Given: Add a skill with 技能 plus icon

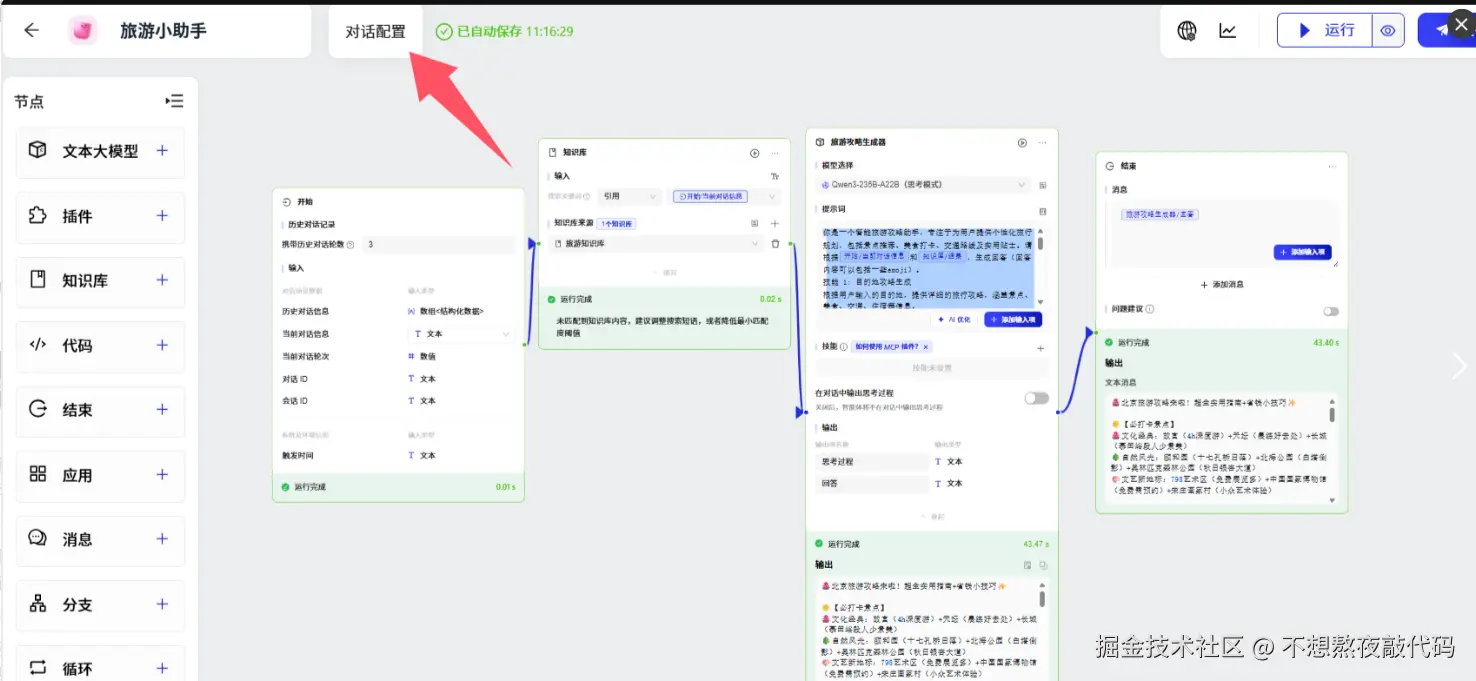Looking at the screenshot, I should tap(1040, 348).
